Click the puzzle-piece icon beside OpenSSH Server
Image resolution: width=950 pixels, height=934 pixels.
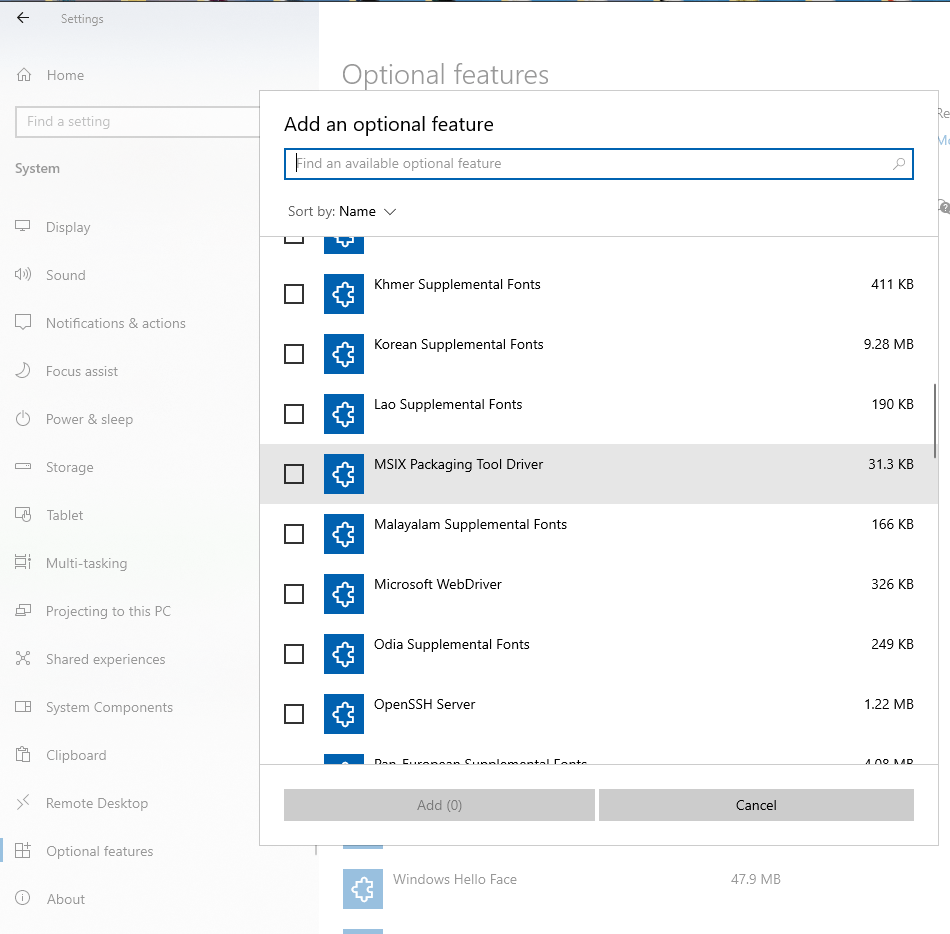click(343, 714)
